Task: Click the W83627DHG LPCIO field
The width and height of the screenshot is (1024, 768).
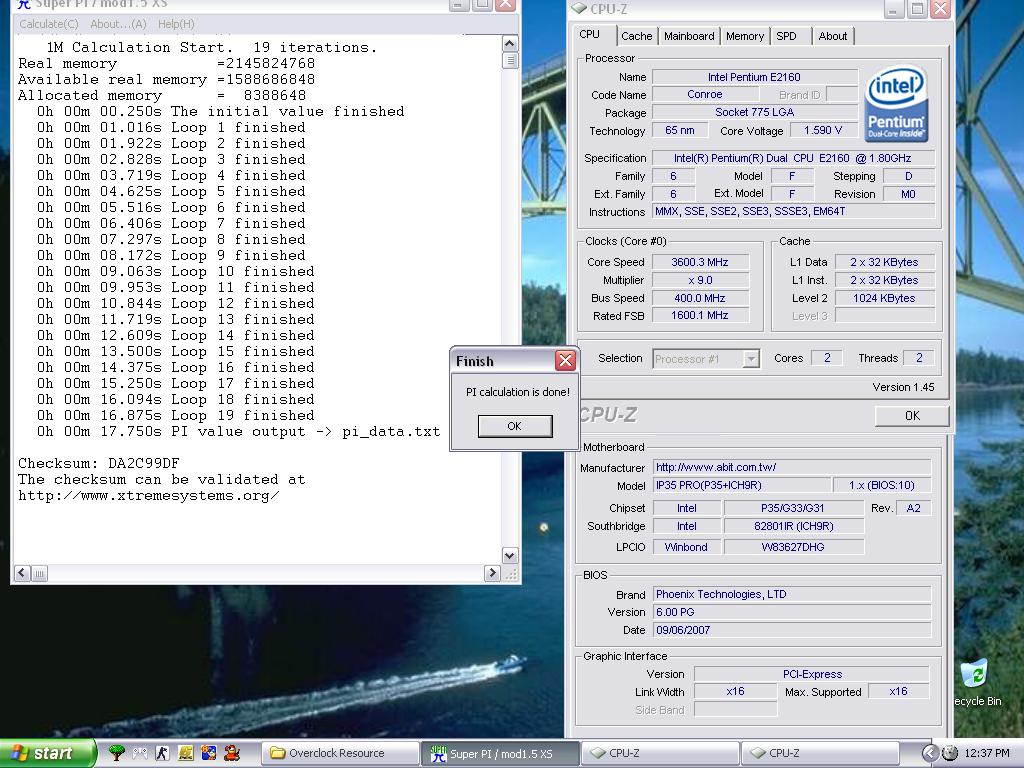Action: (793, 547)
